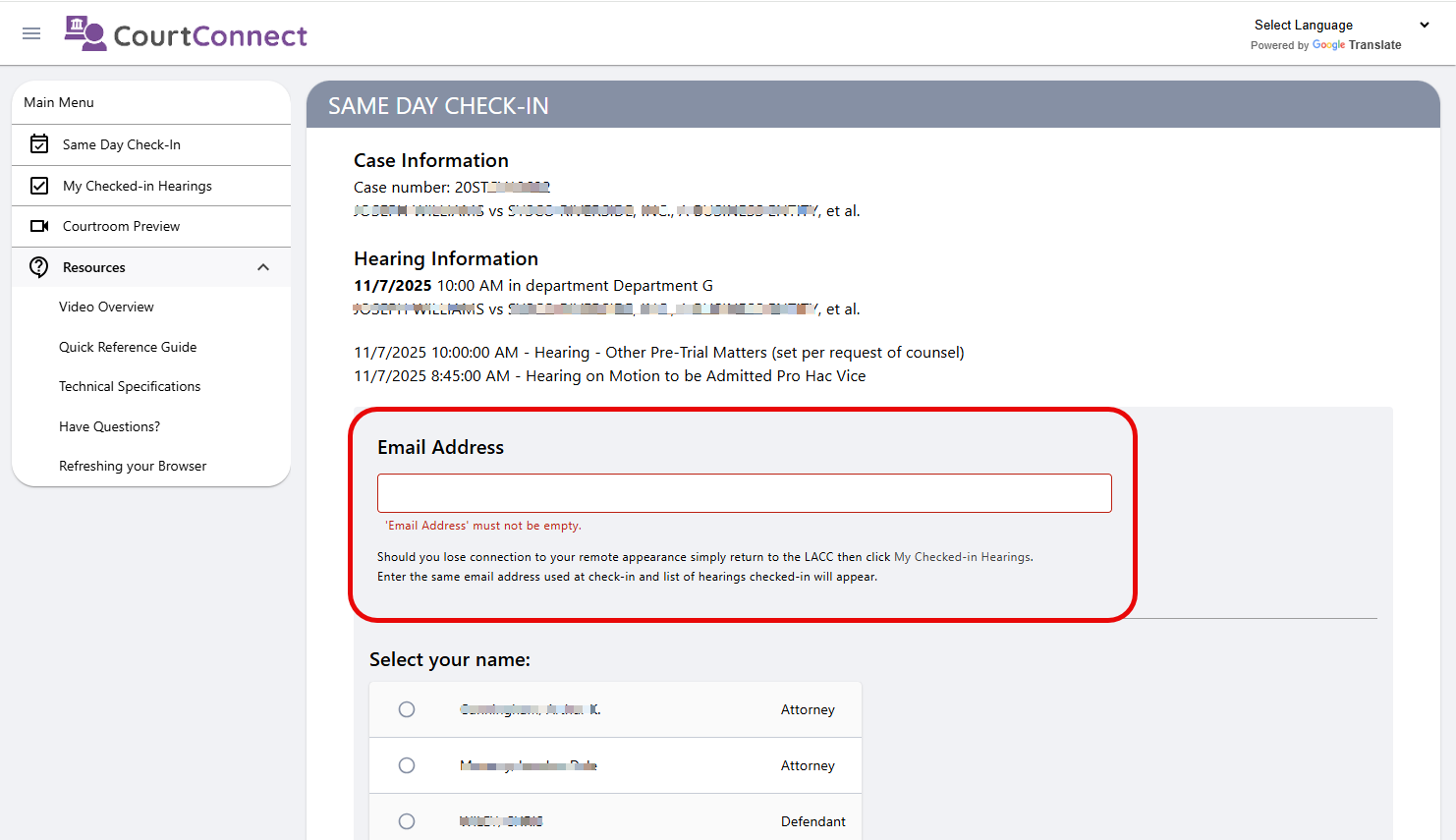Viewport: 1456px width, 840px height.
Task: Focus the Email Address input field
Action: point(745,493)
